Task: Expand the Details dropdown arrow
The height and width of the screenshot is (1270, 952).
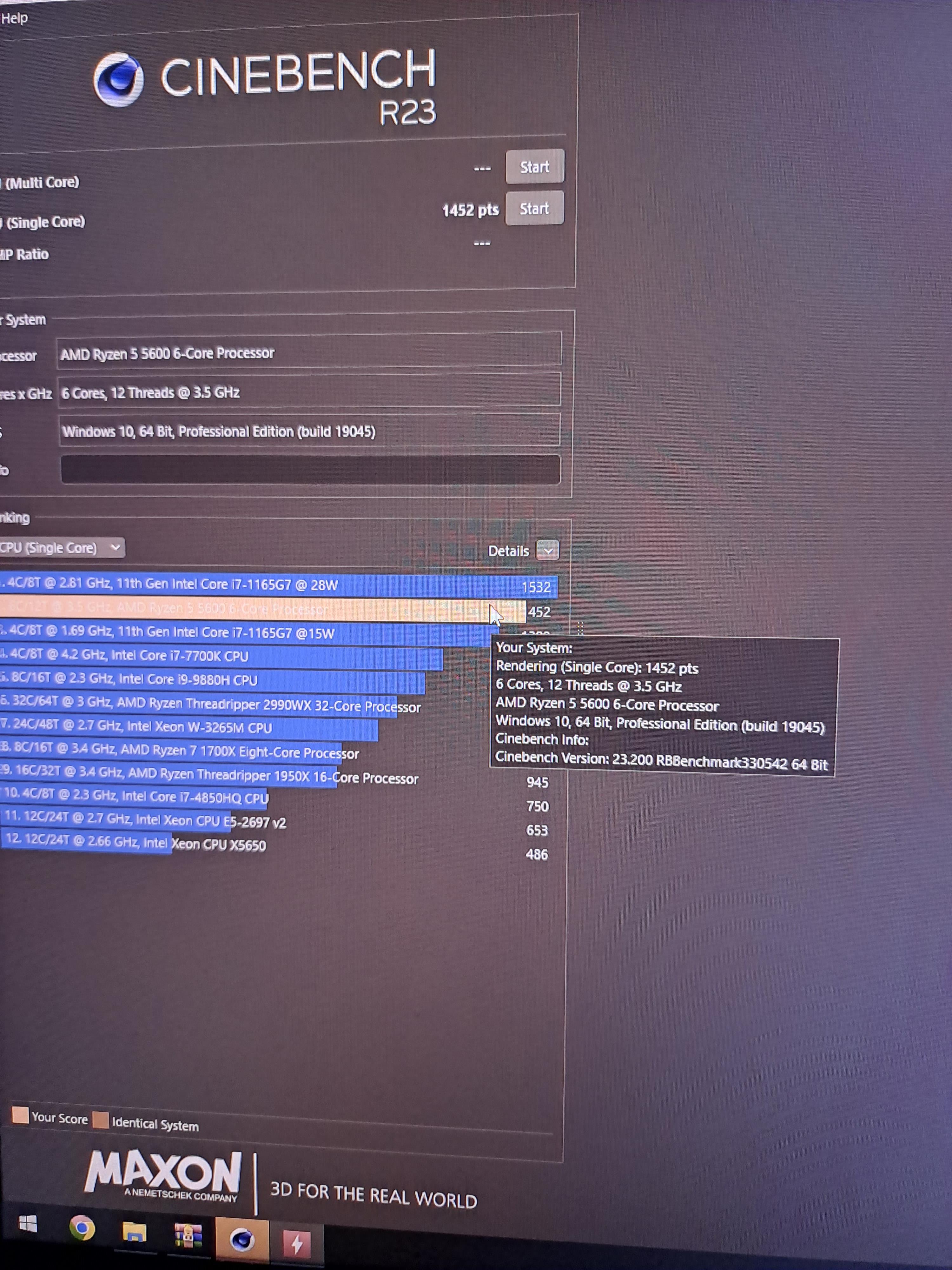Action: 547,551
